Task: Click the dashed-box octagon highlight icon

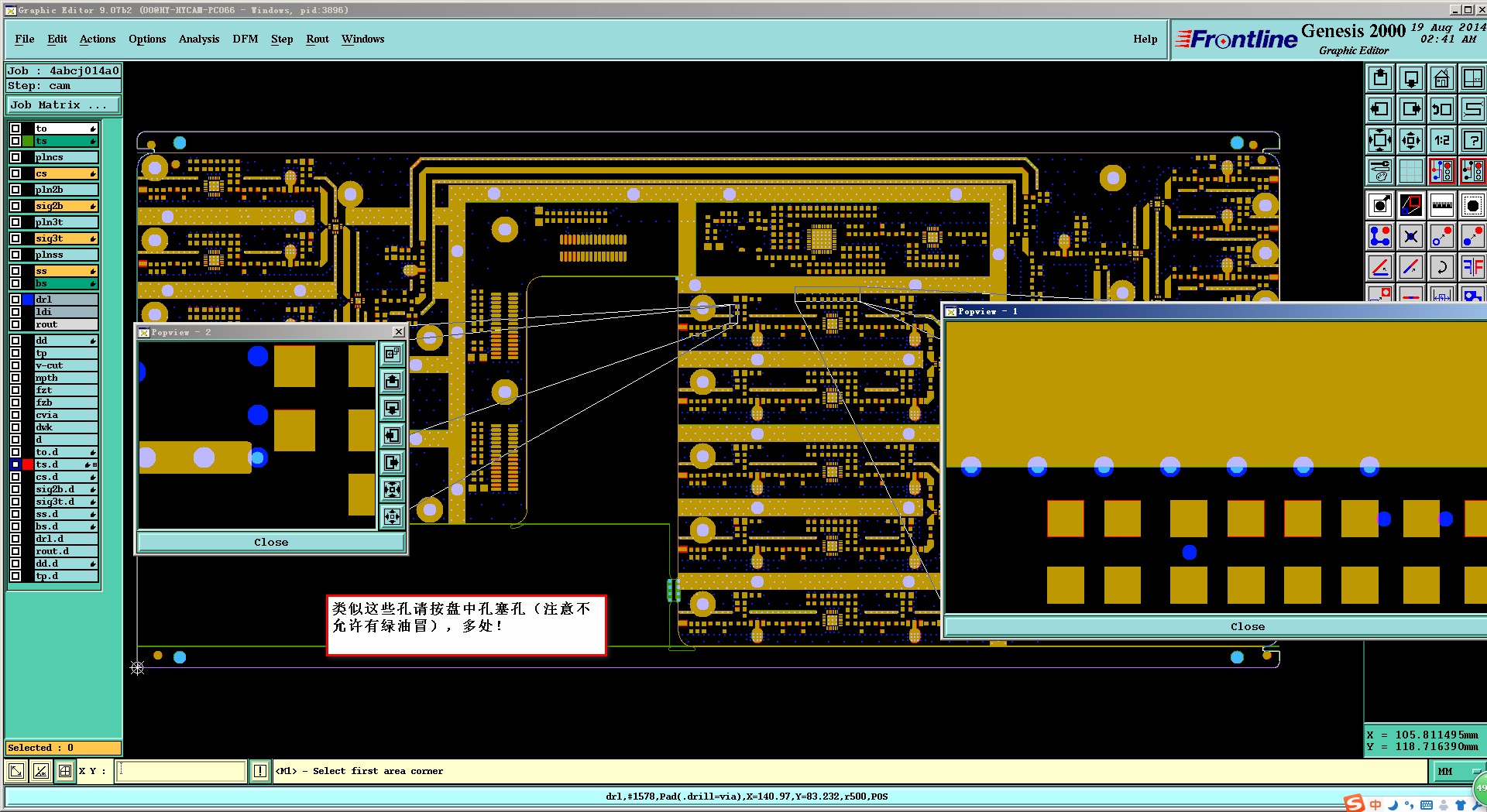Action: (1472, 205)
